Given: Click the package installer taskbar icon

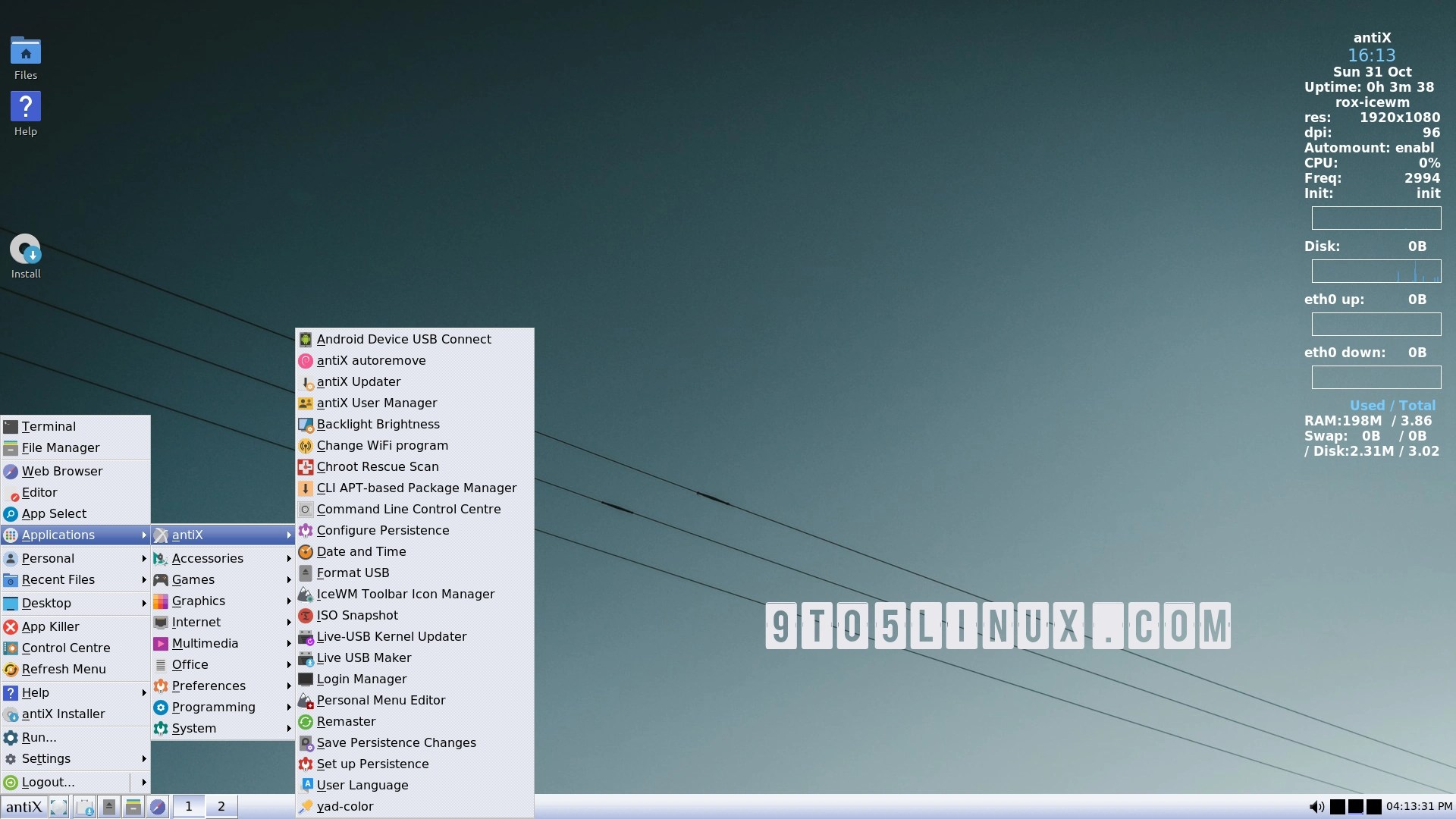Looking at the screenshot, I should (85, 807).
